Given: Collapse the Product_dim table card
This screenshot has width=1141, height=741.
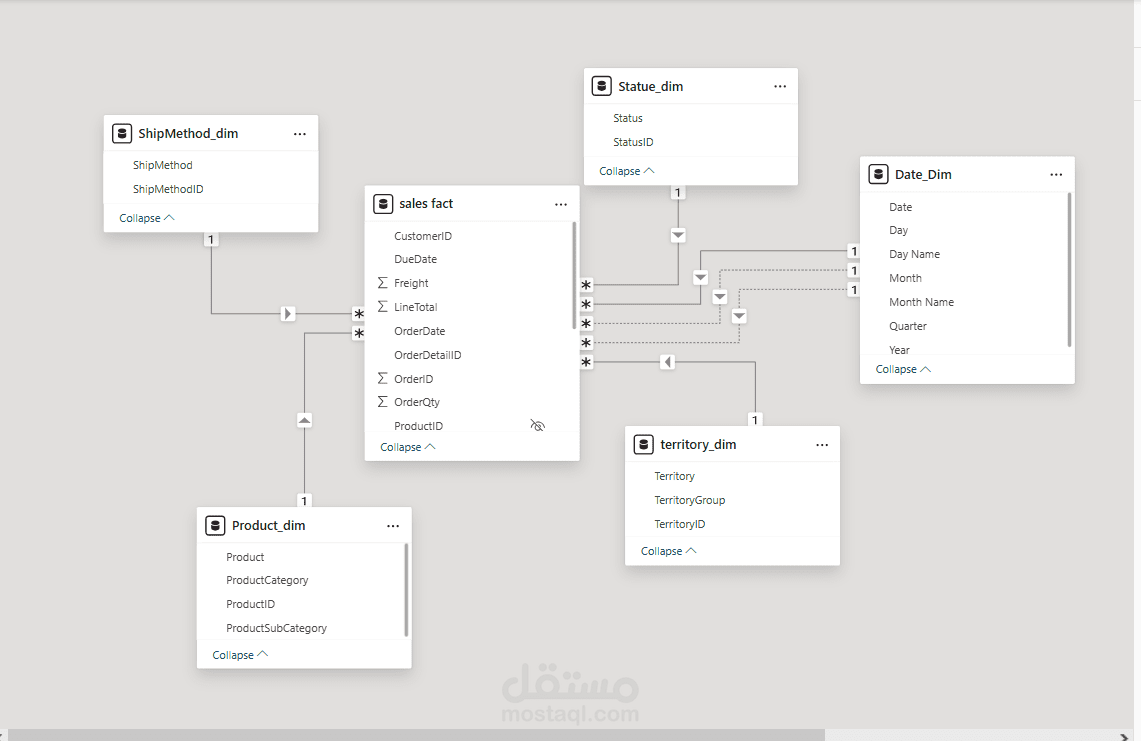Looking at the screenshot, I should click(240, 655).
